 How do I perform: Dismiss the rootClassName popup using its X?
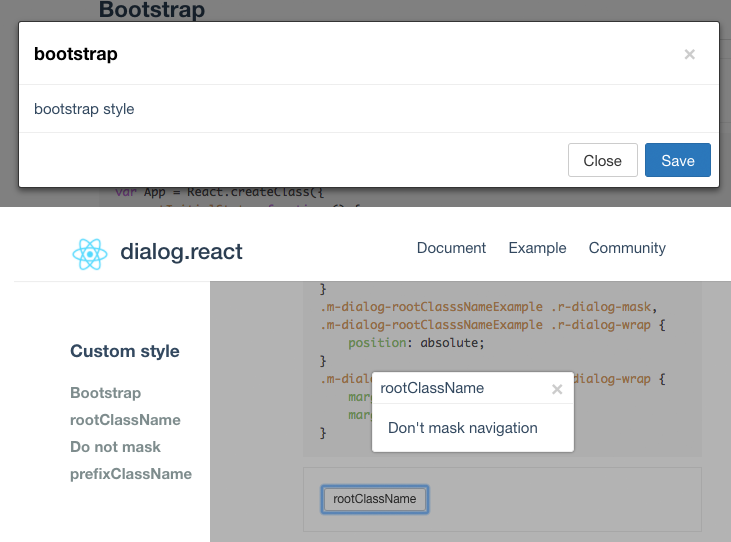pos(557,389)
